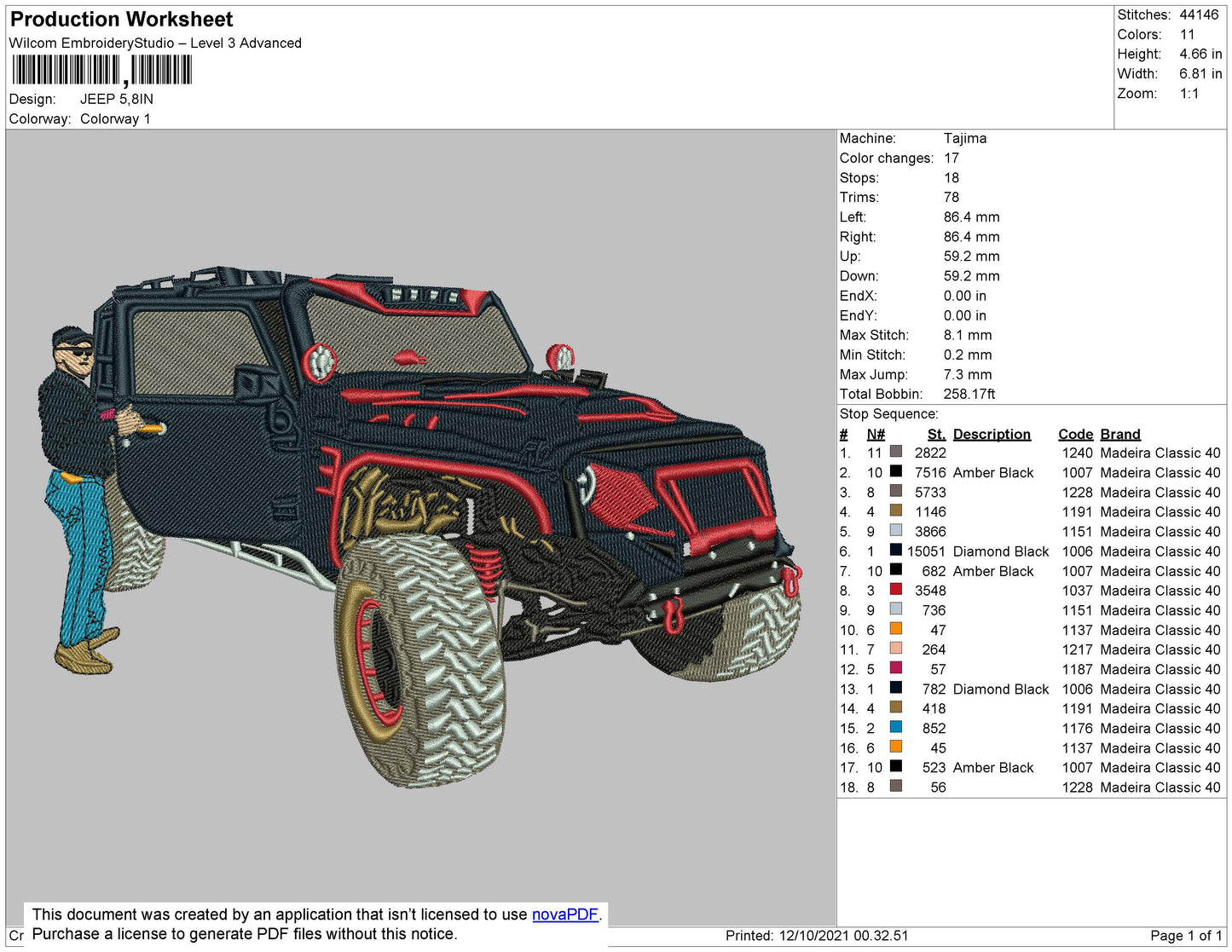Image resolution: width=1232 pixels, height=952 pixels.
Task: Click the design name 'JEEP 5,8IN'
Action: (x=117, y=99)
